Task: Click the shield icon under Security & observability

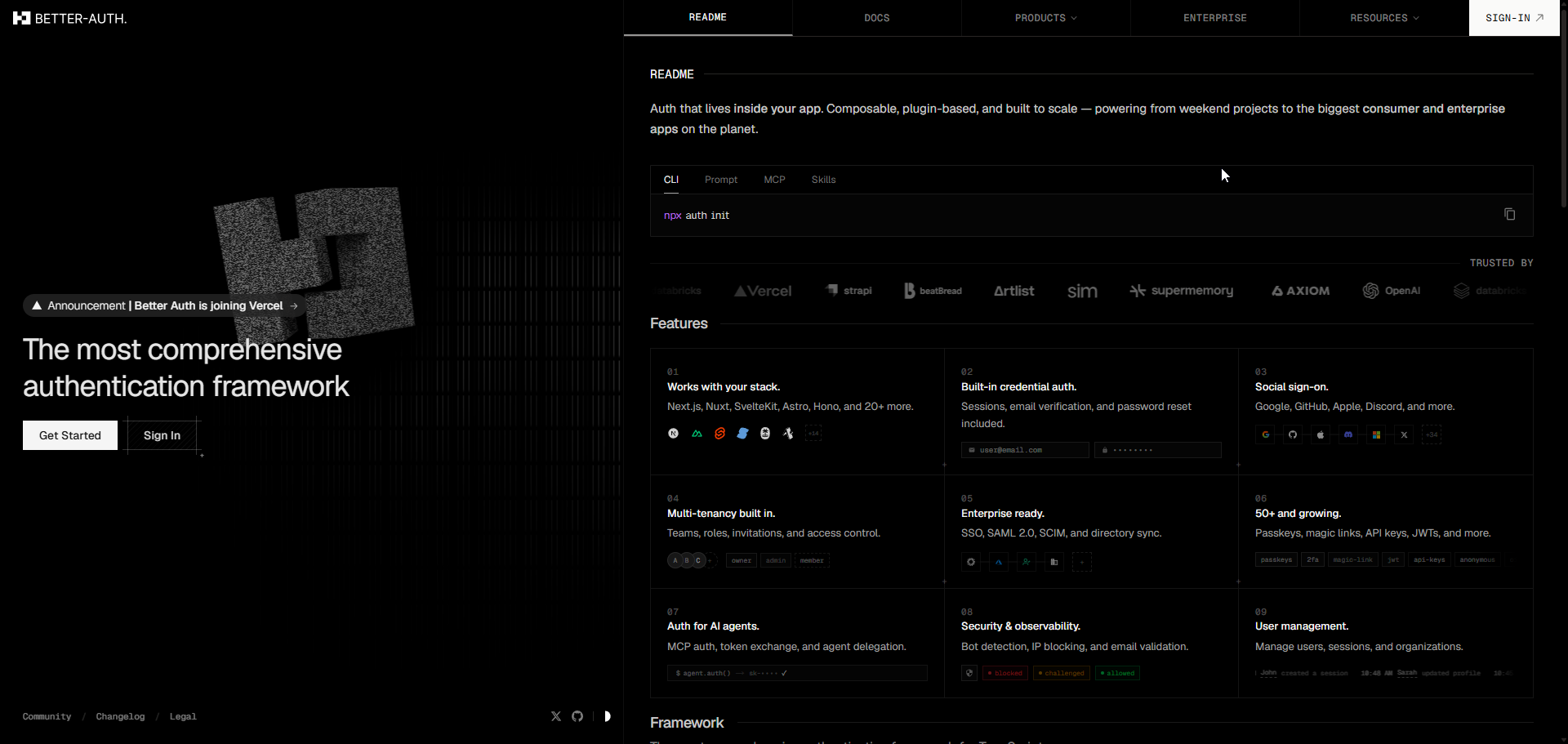Action: [969, 673]
